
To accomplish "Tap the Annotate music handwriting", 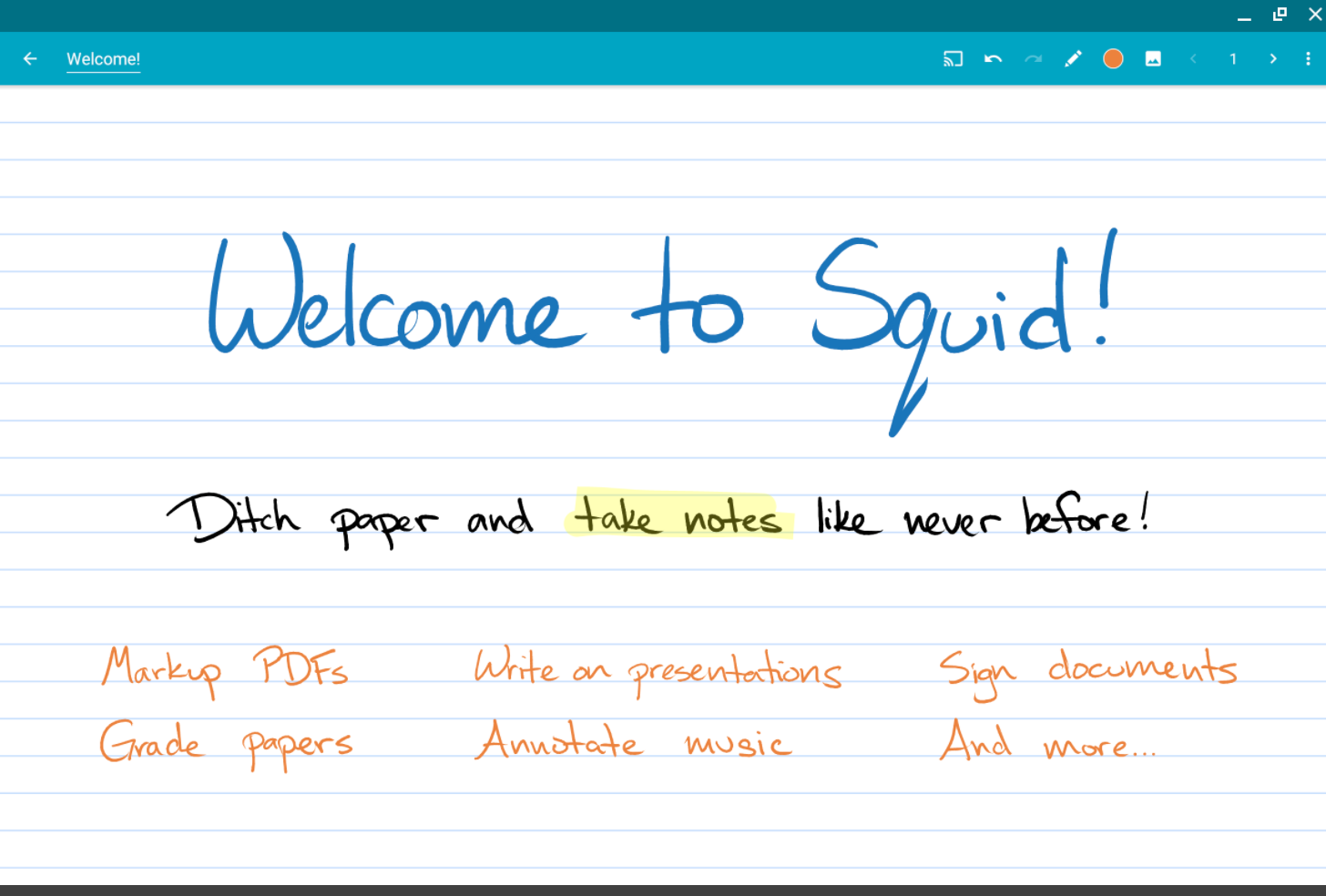I will coord(633,742).
